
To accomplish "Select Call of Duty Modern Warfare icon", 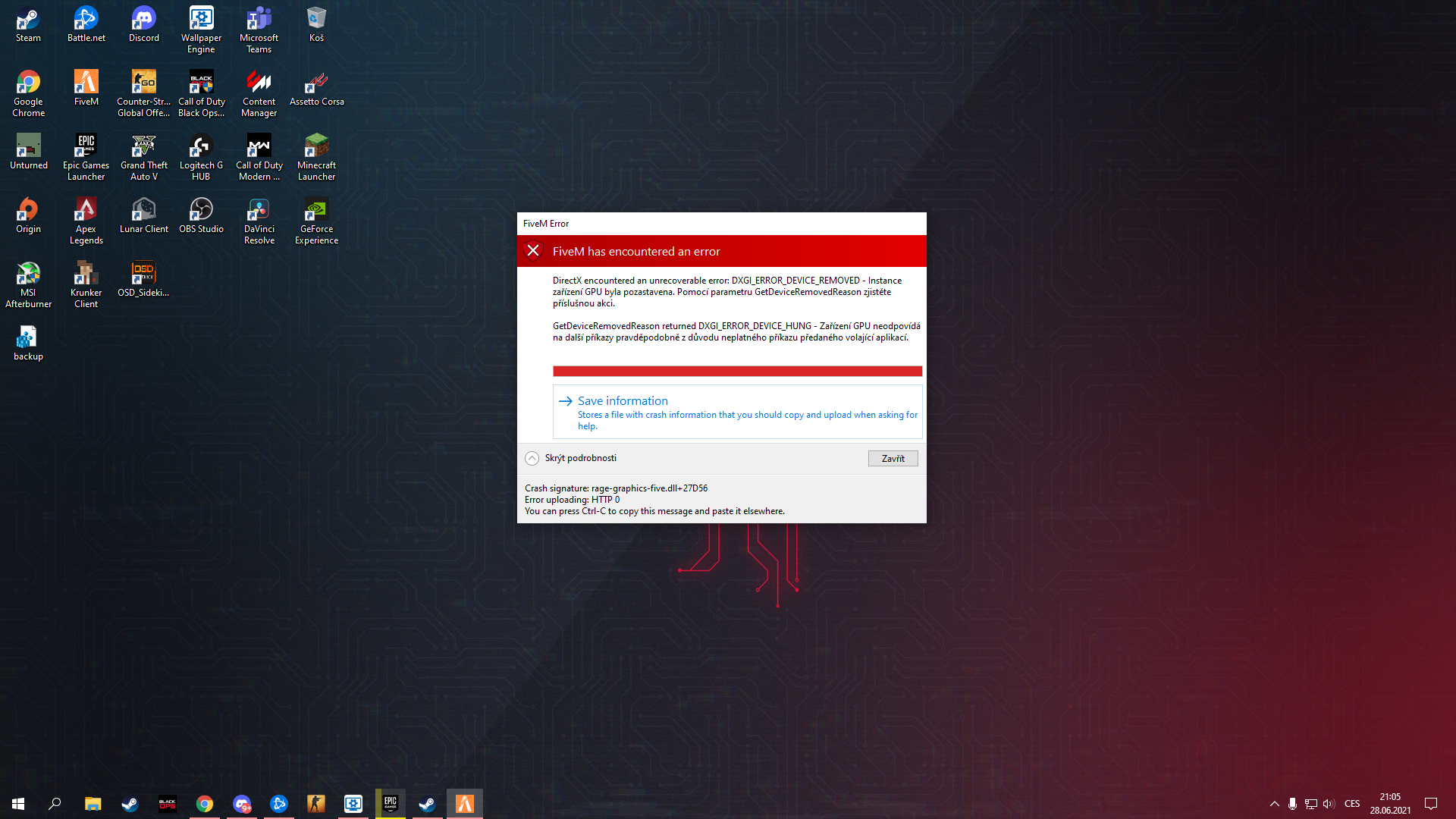I will point(259,158).
